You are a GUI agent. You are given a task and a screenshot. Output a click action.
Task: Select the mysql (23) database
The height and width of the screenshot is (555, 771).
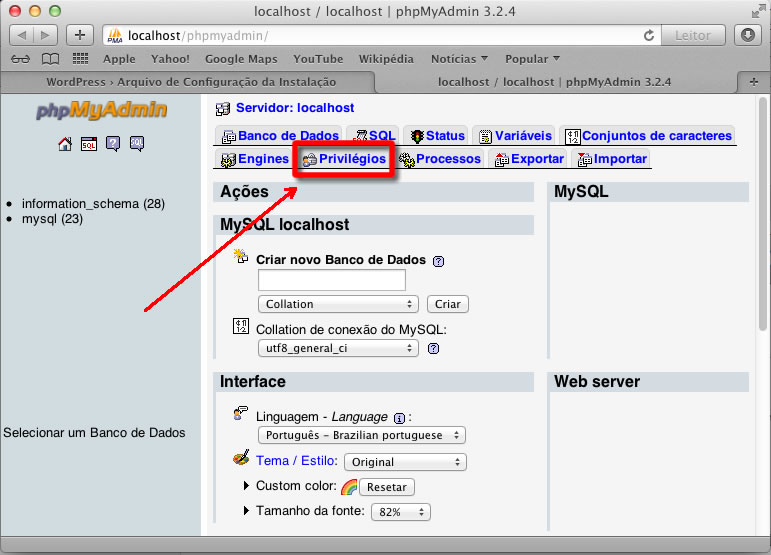click(x=52, y=219)
